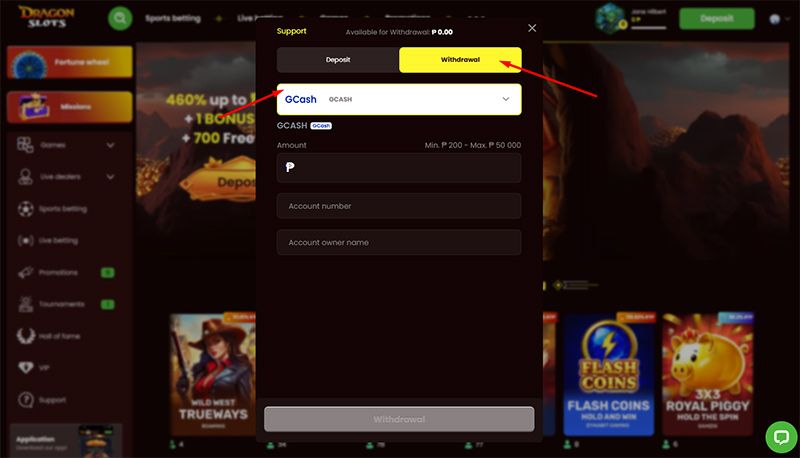Expand the Games sidebar chevron
The image size is (800, 458).
coord(110,145)
